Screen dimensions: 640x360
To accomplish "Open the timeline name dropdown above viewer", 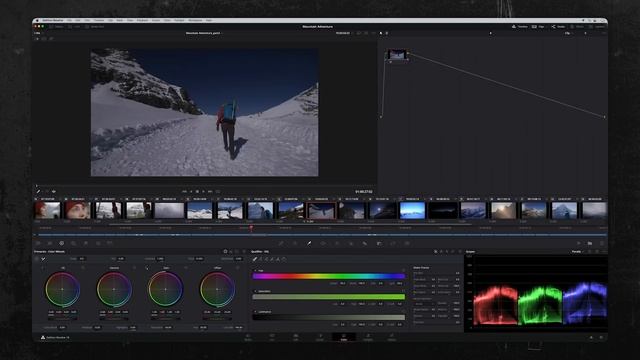I will tap(204, 33).
